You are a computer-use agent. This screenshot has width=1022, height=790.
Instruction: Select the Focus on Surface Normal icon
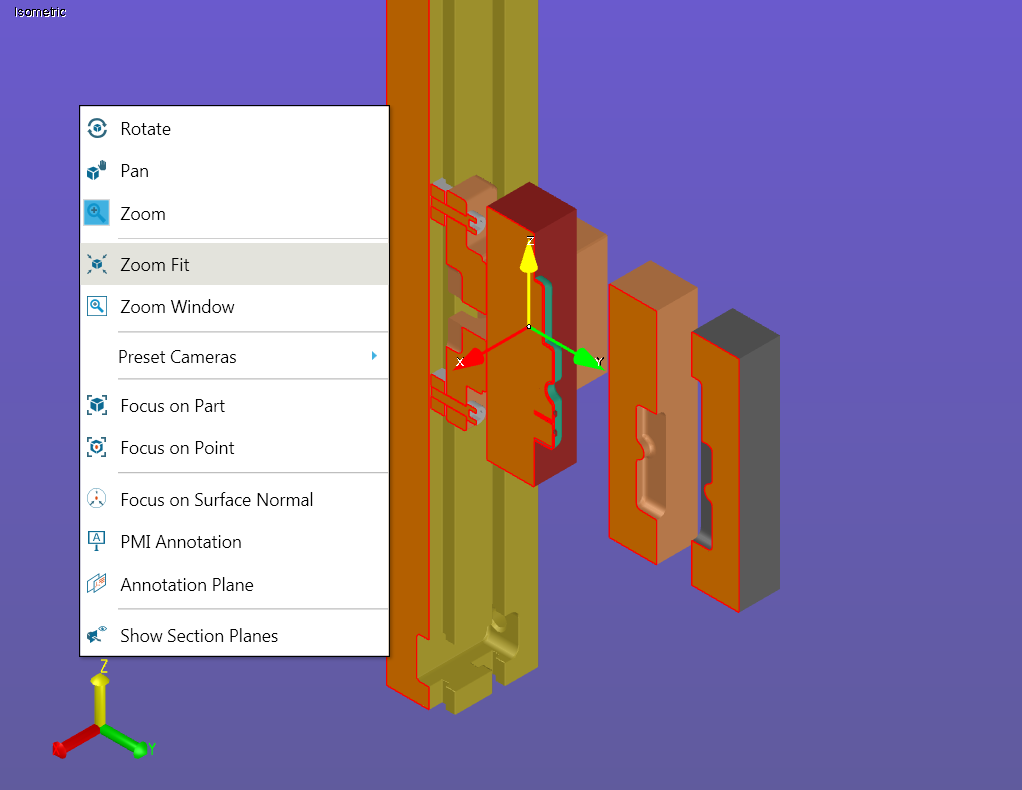[x=97, y=498]
